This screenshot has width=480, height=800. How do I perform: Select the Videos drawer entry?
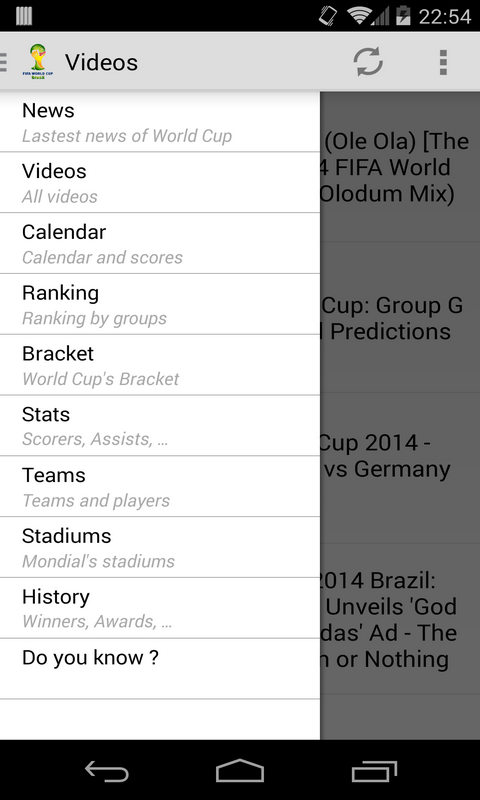[160, 183]
